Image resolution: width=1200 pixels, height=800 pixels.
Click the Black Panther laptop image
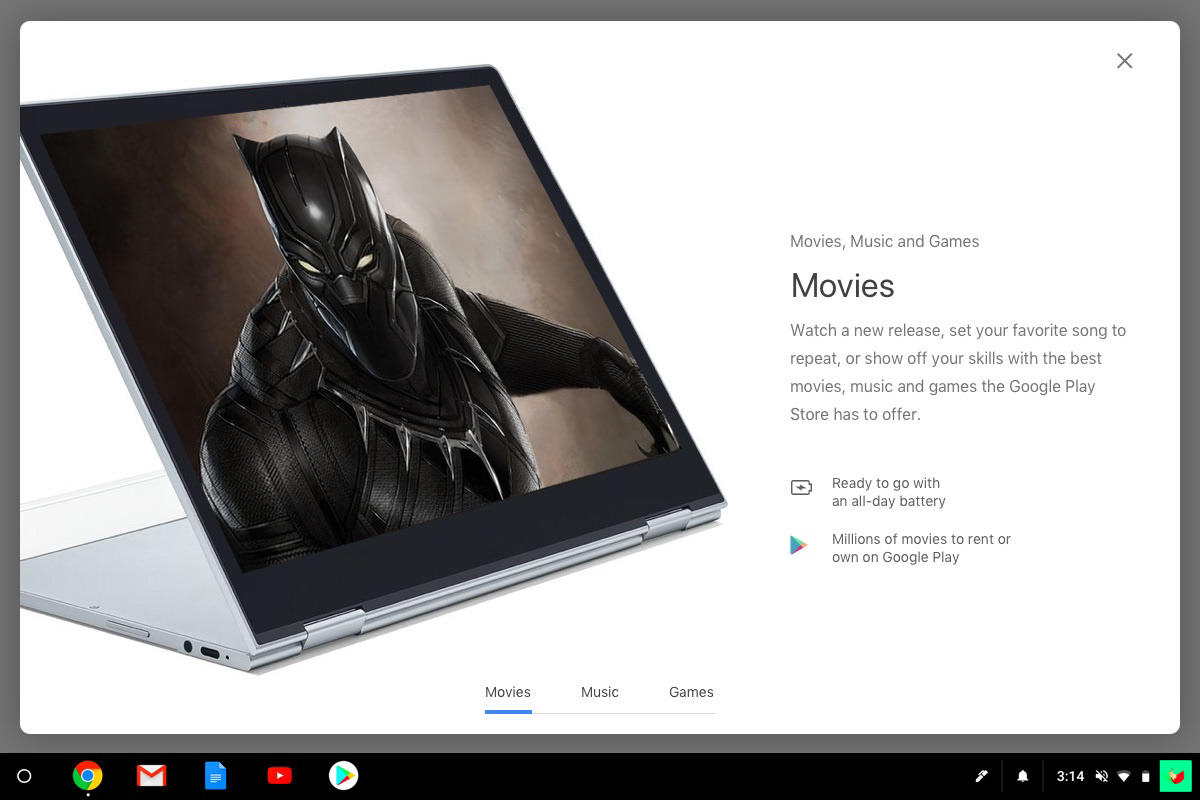pos(373,368)
